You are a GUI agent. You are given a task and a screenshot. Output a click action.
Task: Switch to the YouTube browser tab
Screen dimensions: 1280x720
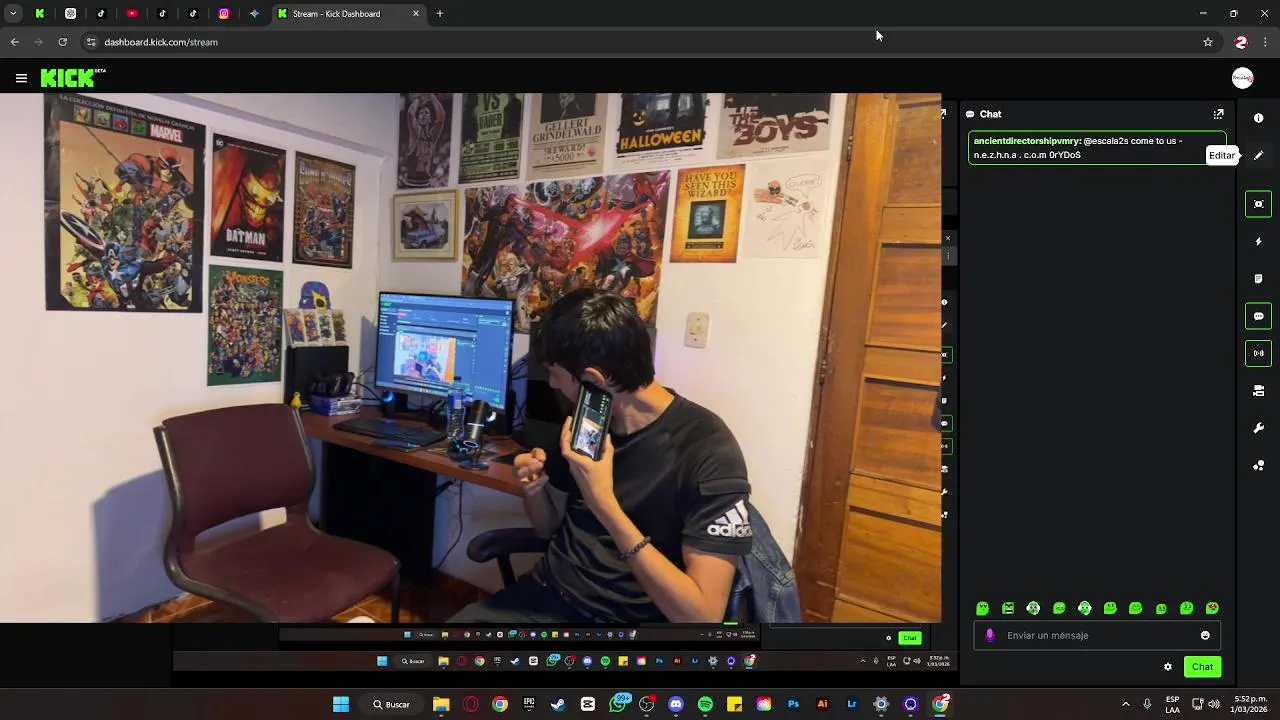point(132,14)
